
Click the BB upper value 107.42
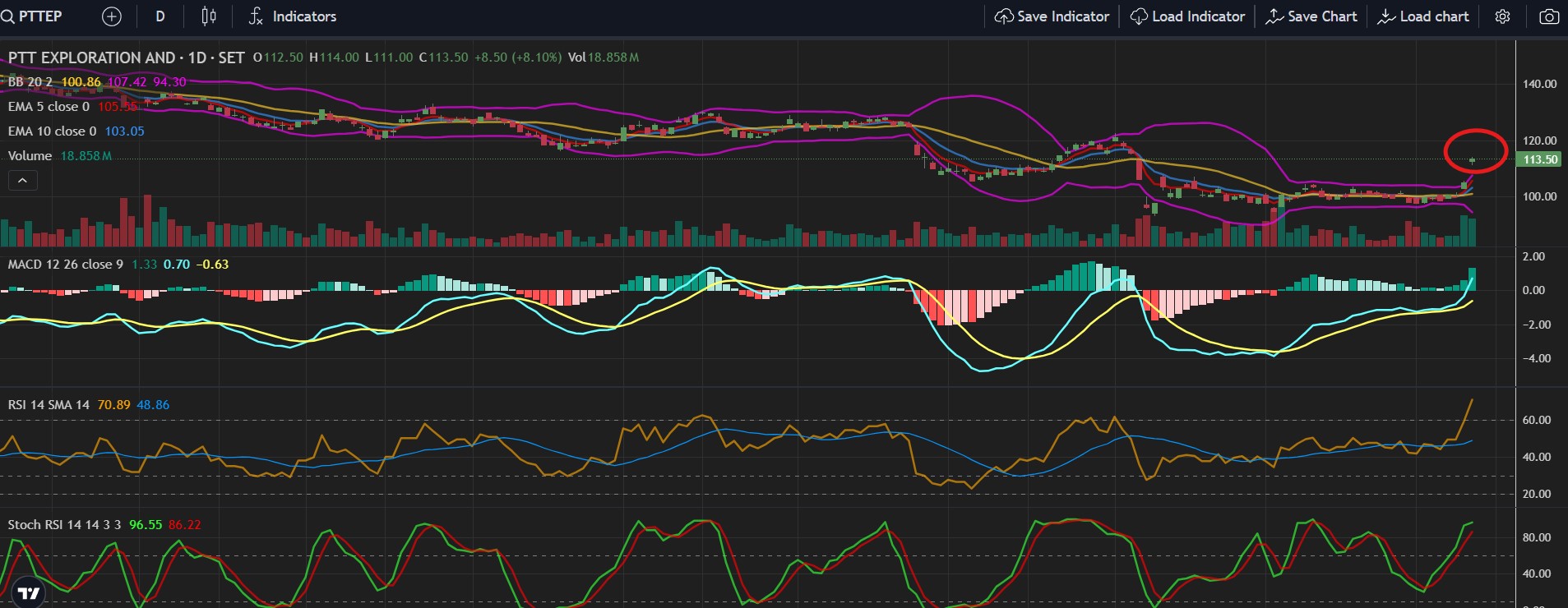point(127,82)
